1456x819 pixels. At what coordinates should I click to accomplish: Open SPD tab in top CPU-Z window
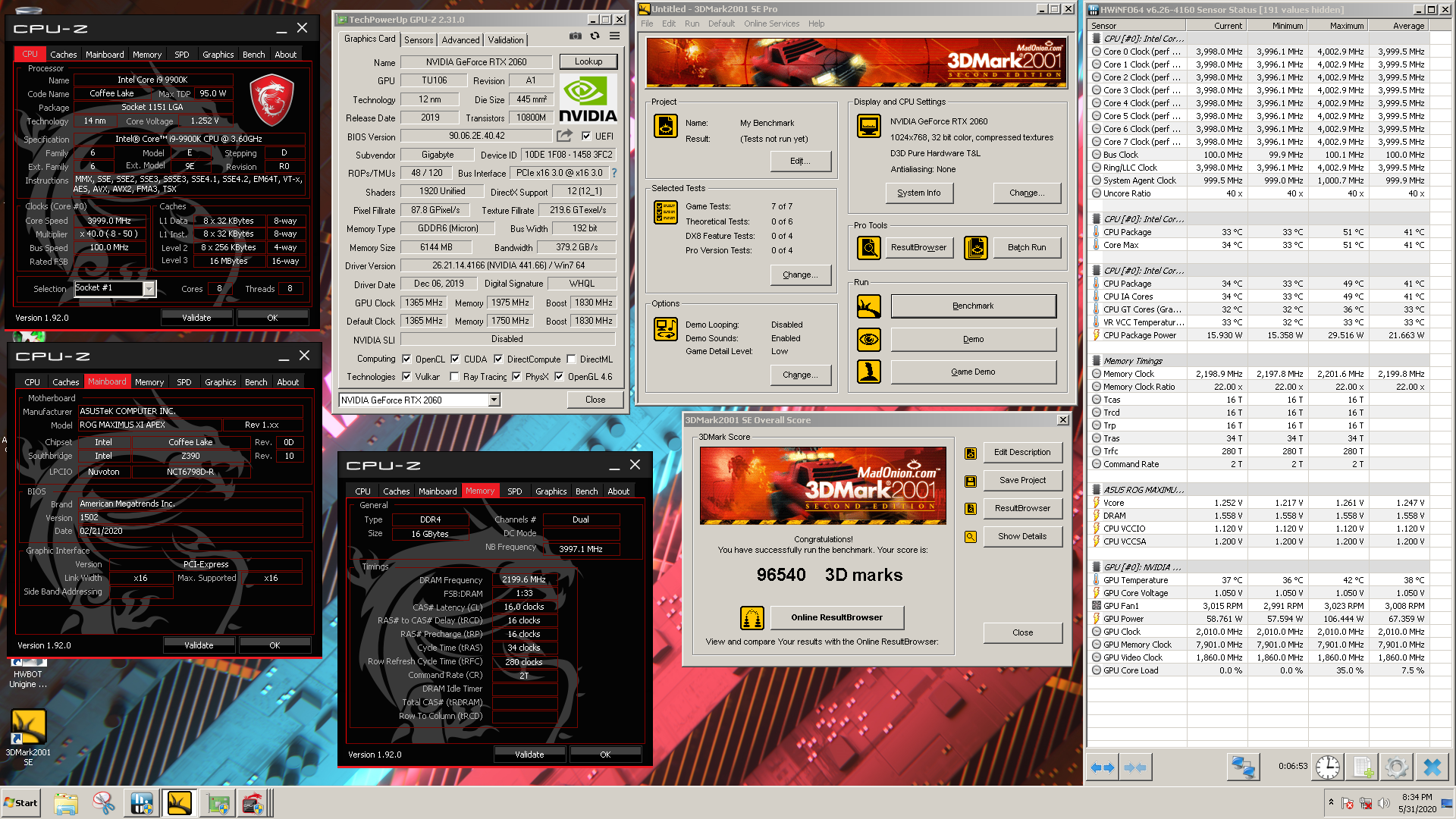(x=182, y=55)
